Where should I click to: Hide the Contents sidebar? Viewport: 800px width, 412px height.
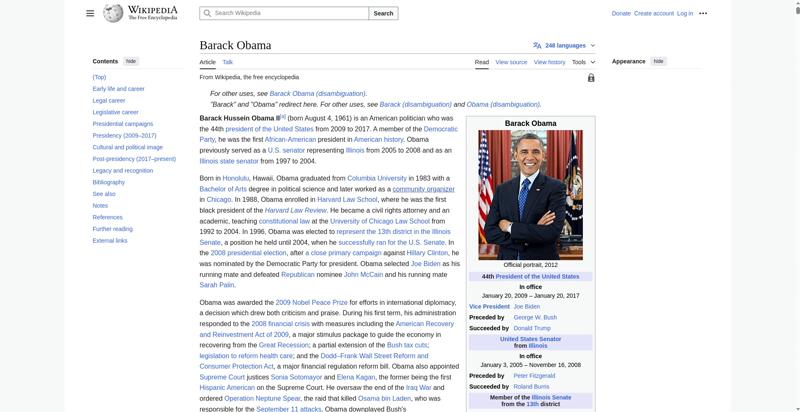[x=131, y=61]
